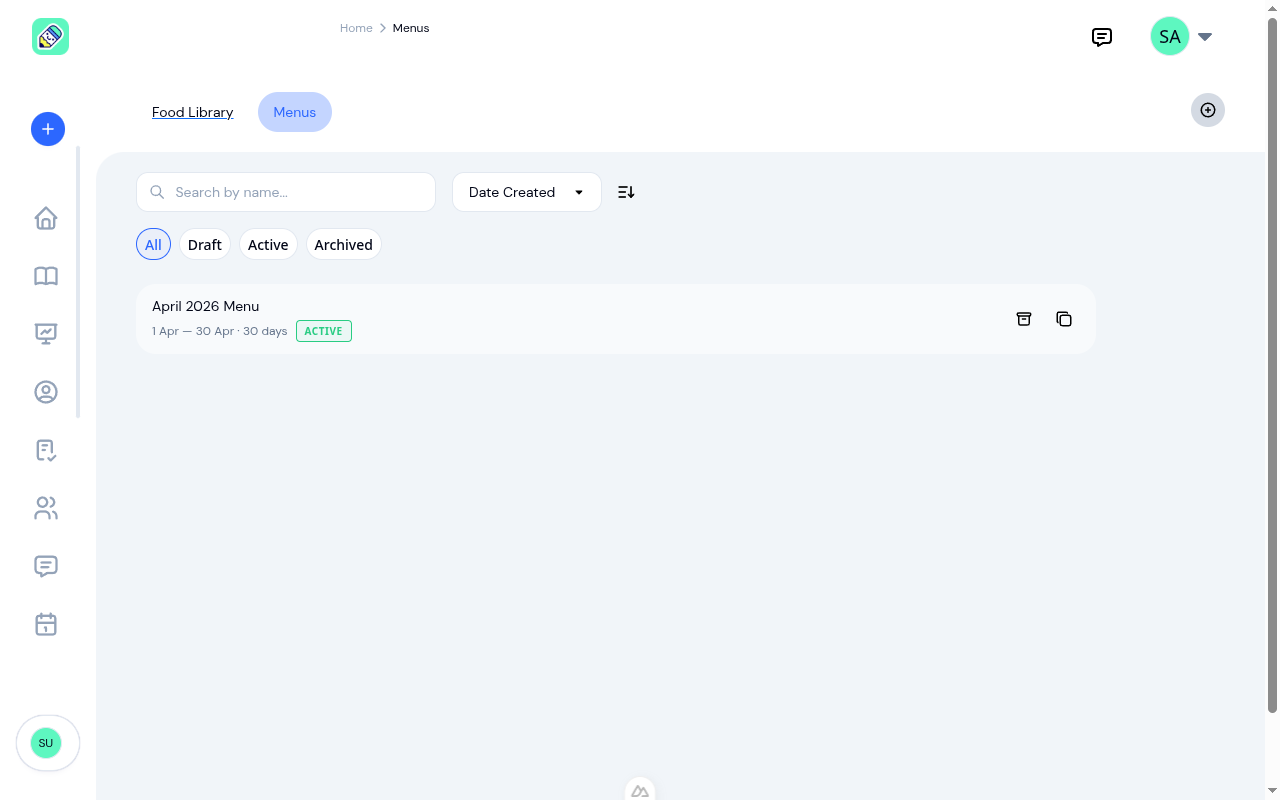Screen dimensions: 1280x800
Task: Switch to the Food Library tab
Action: [x=193, y=112]
